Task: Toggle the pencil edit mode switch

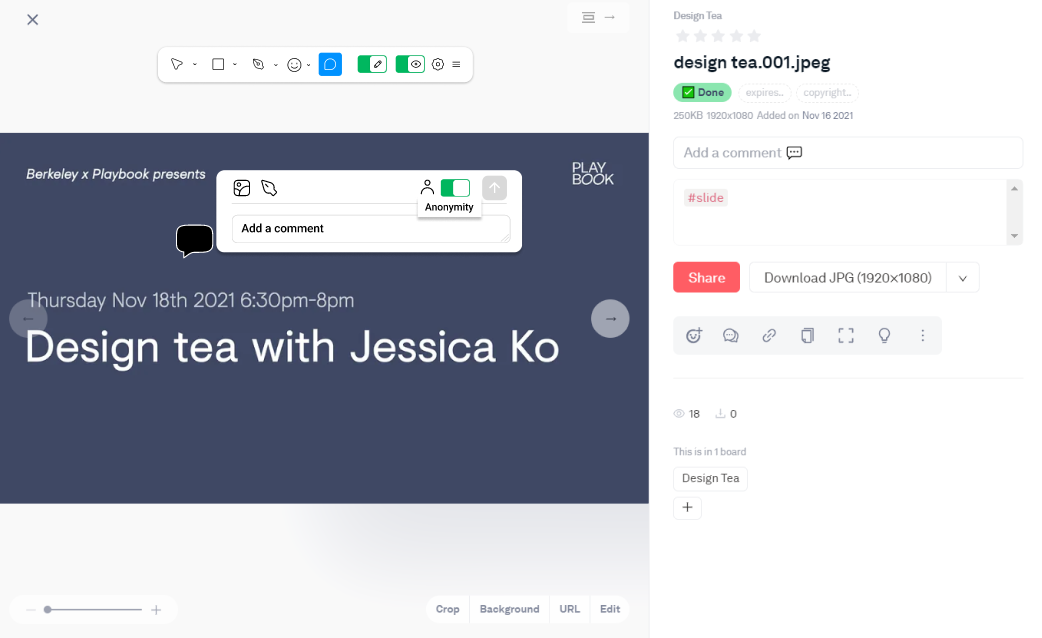Action: [x=372, y=64]
